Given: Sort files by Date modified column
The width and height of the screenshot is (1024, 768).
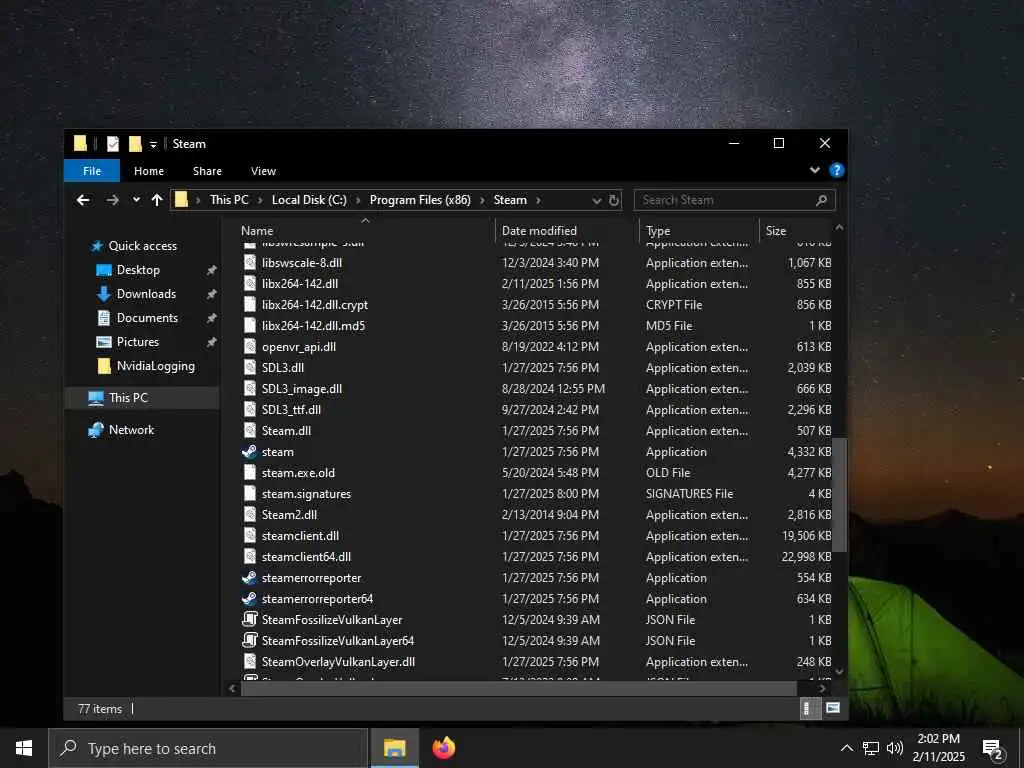Looking at the screenshot, I should point(567,231).
